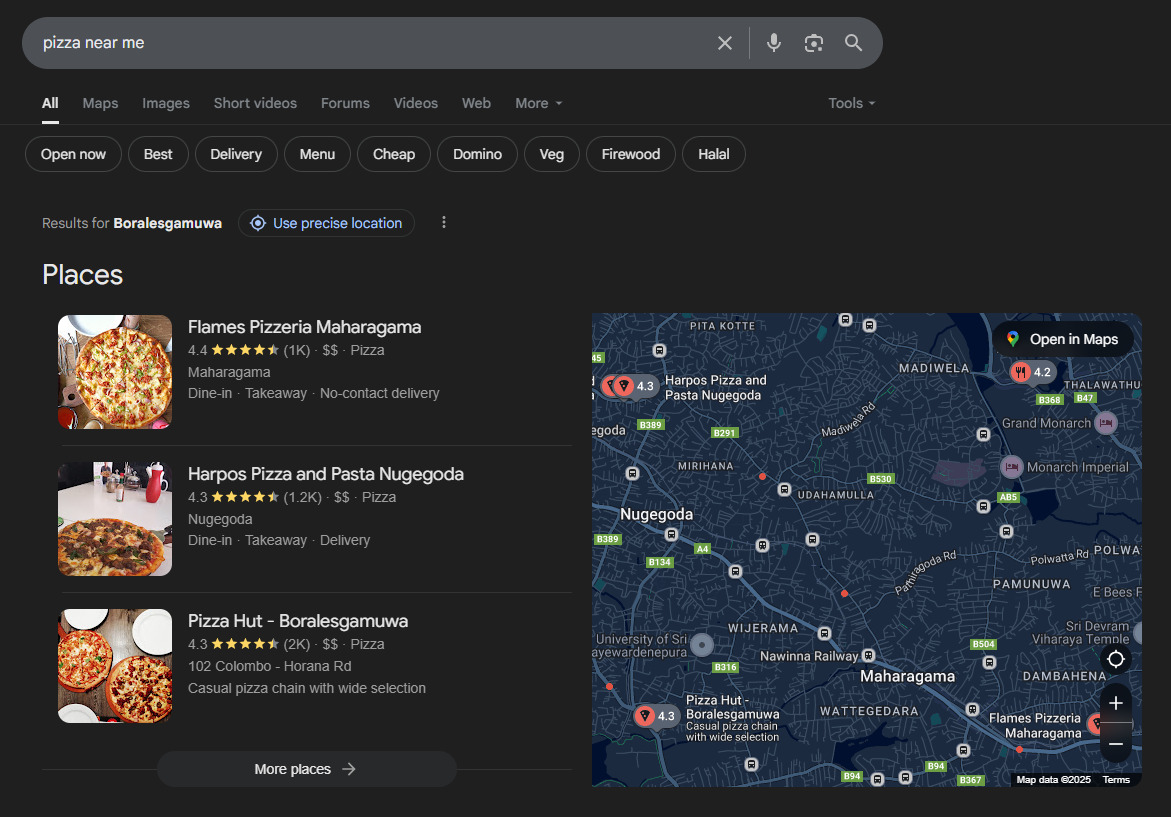Image resolution: width=1171 pixels, height=817 pixels.
Task: Click the Monarch Imperial hotel marker icon
Action: click(x=1011, y=467)
